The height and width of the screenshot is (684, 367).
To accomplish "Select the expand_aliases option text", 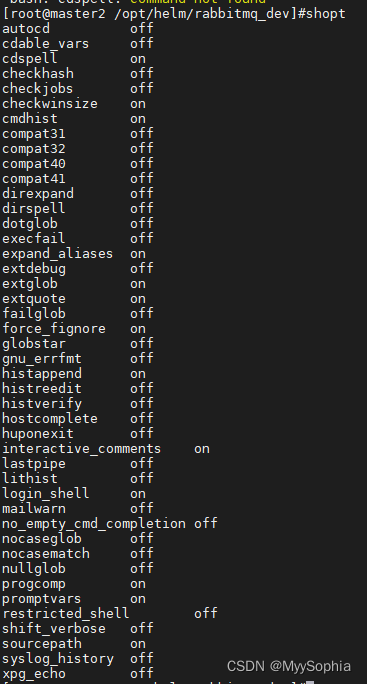I will click(x=58, y=254).
